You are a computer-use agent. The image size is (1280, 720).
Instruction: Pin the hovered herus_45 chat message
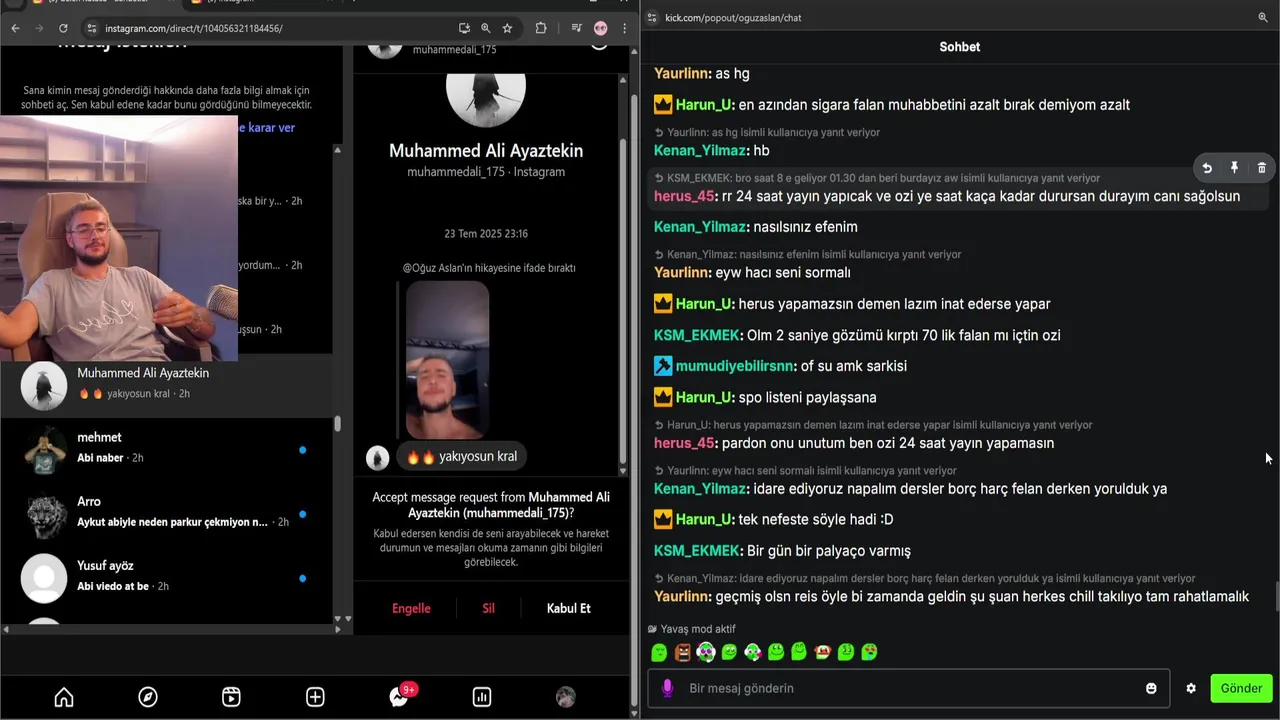click(x=1234, y=168)
